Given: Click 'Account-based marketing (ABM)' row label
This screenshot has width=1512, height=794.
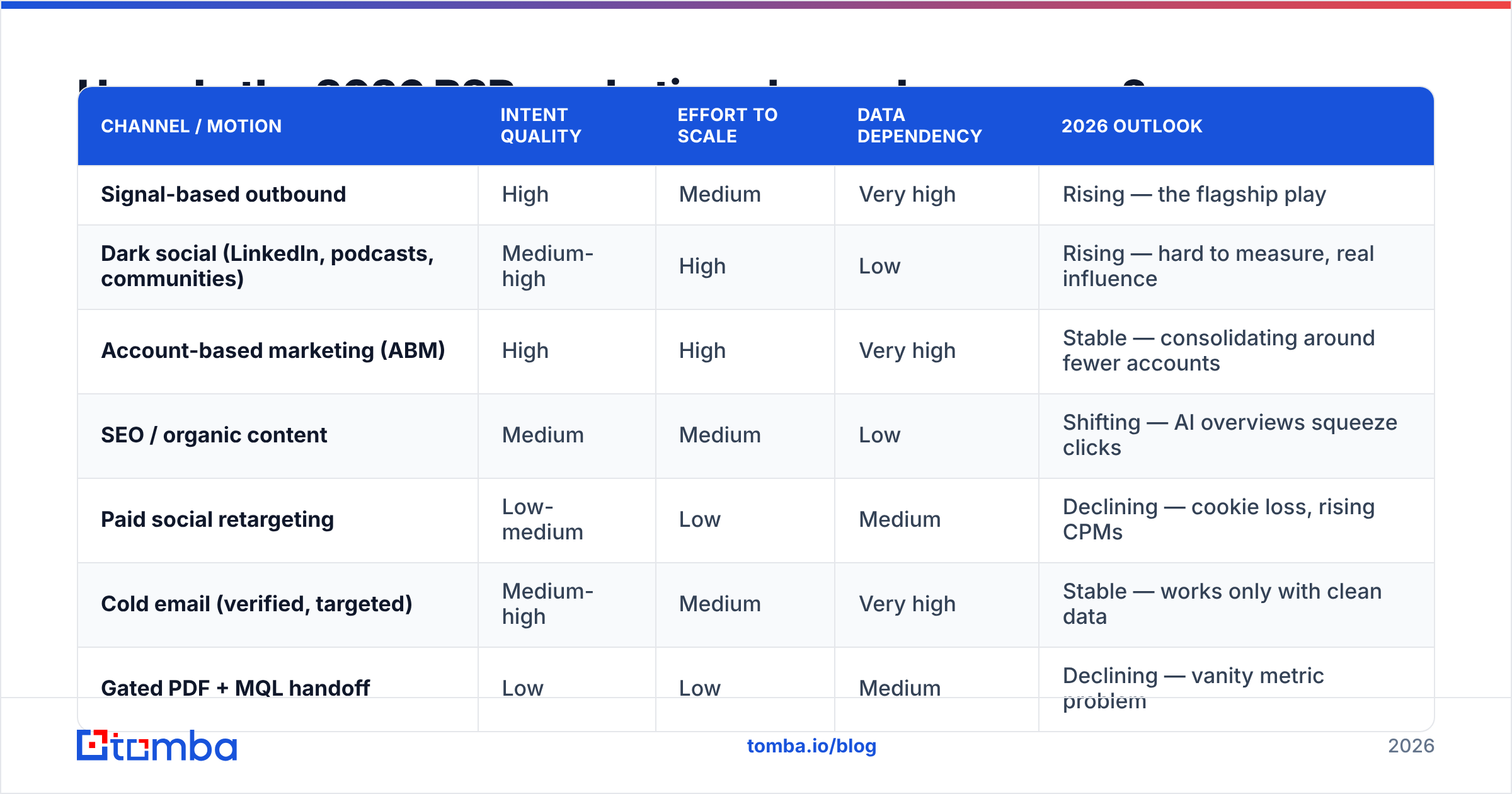Looking at the screenshot, I should (x=273, y=350).
